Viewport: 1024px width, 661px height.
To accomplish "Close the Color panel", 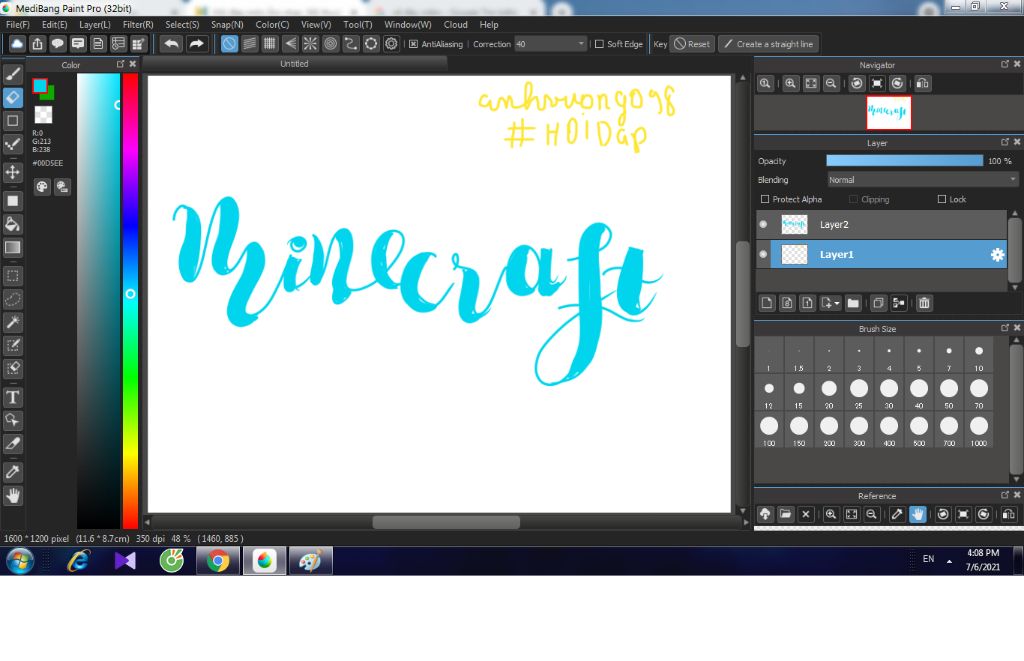I will click(133, 64).
